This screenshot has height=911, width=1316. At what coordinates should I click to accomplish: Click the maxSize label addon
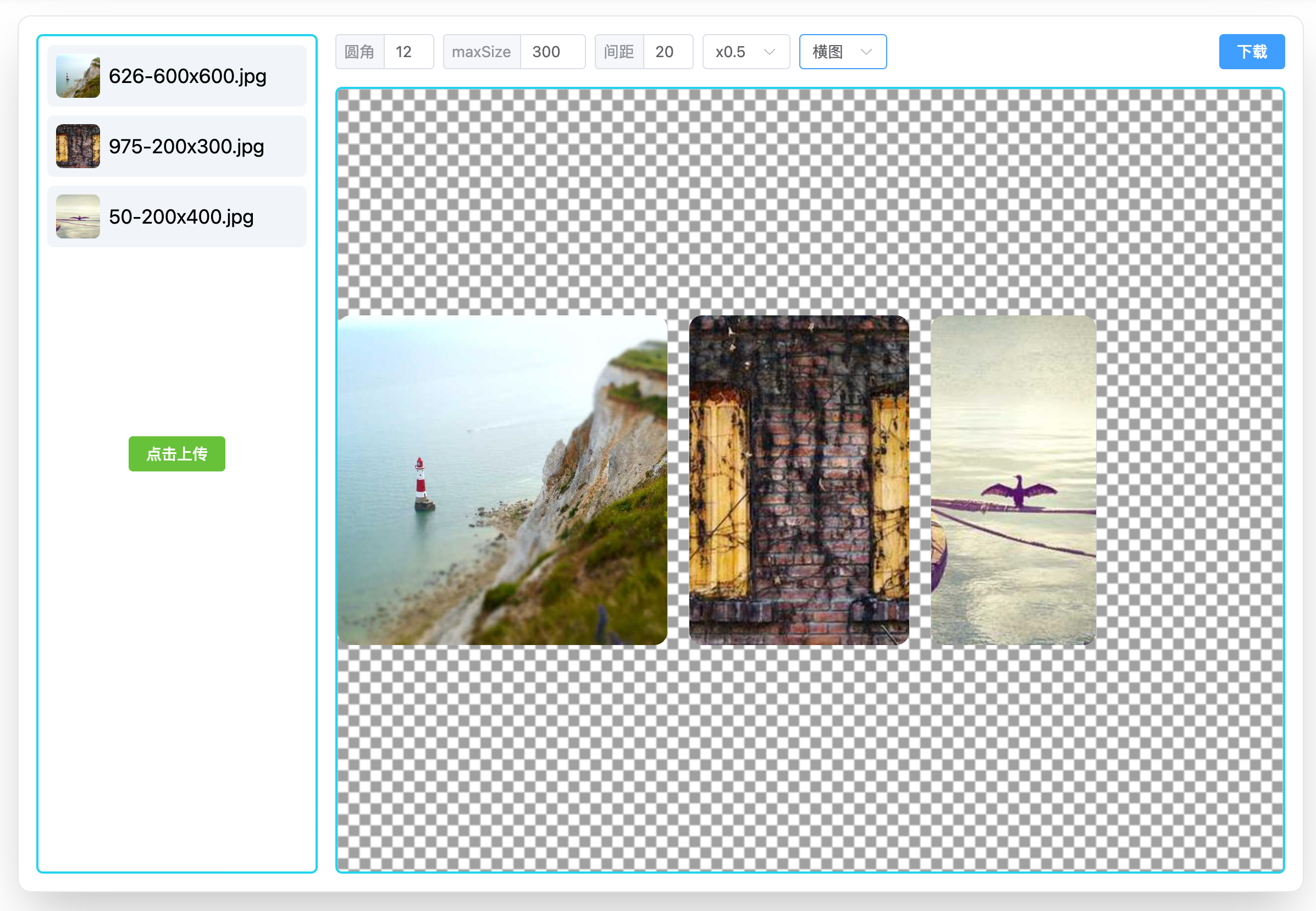pyautogui.click(x=482, y=52)
